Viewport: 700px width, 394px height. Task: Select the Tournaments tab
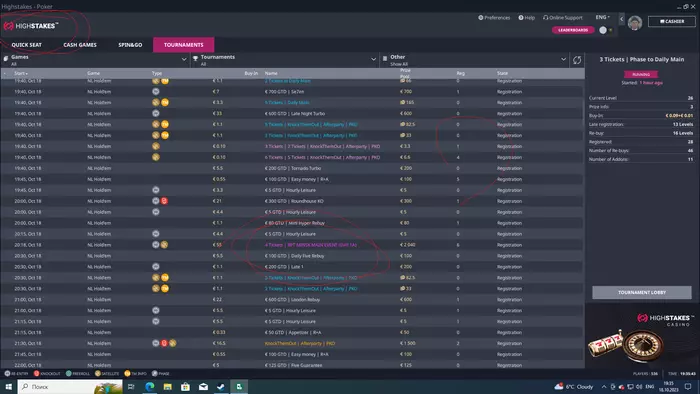point(183,45)
